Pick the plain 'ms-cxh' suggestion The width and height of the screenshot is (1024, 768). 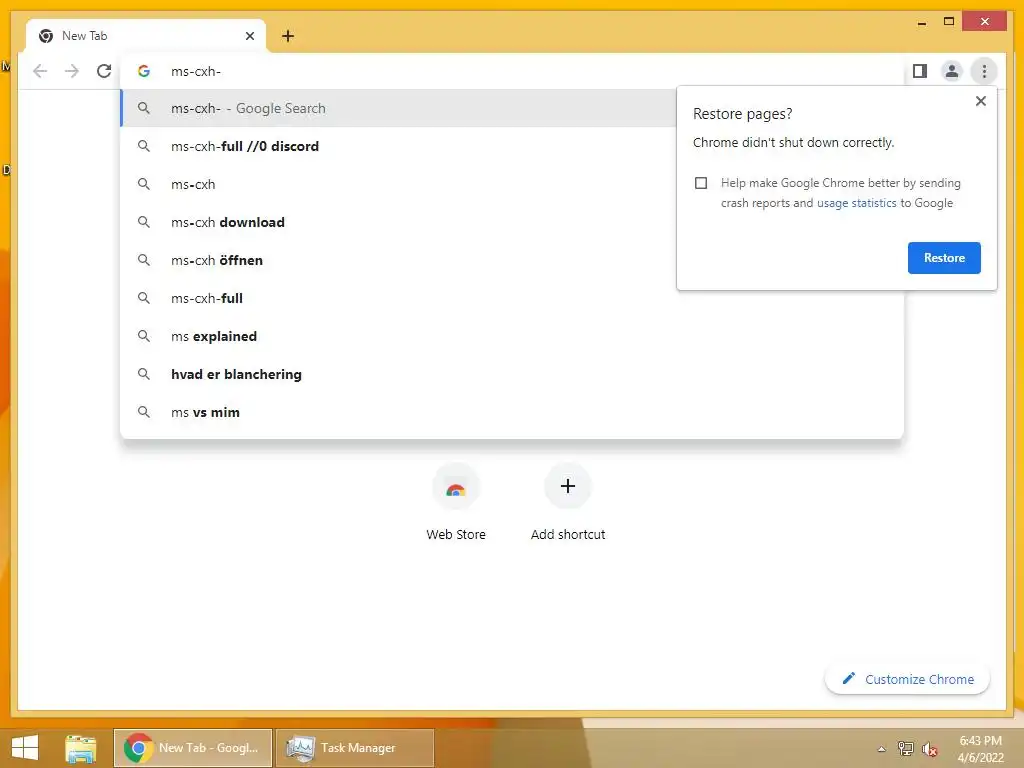coord(398,184)
